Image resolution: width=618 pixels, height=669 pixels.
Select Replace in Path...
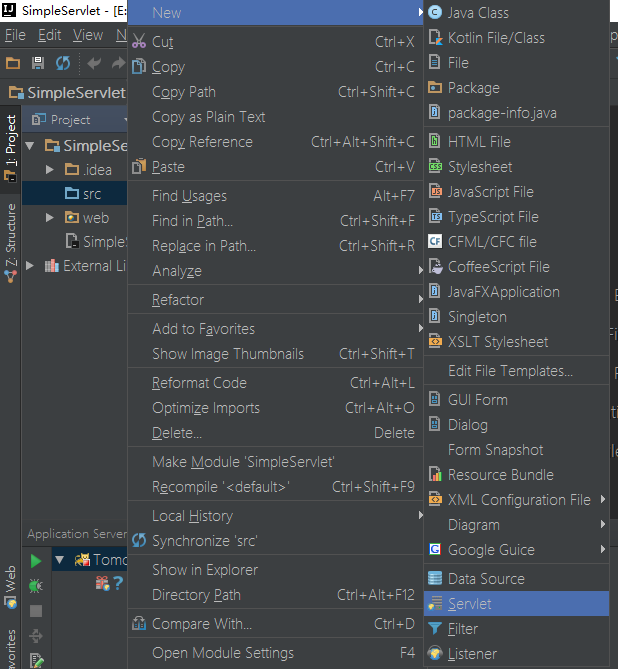(x=276, y=245)
